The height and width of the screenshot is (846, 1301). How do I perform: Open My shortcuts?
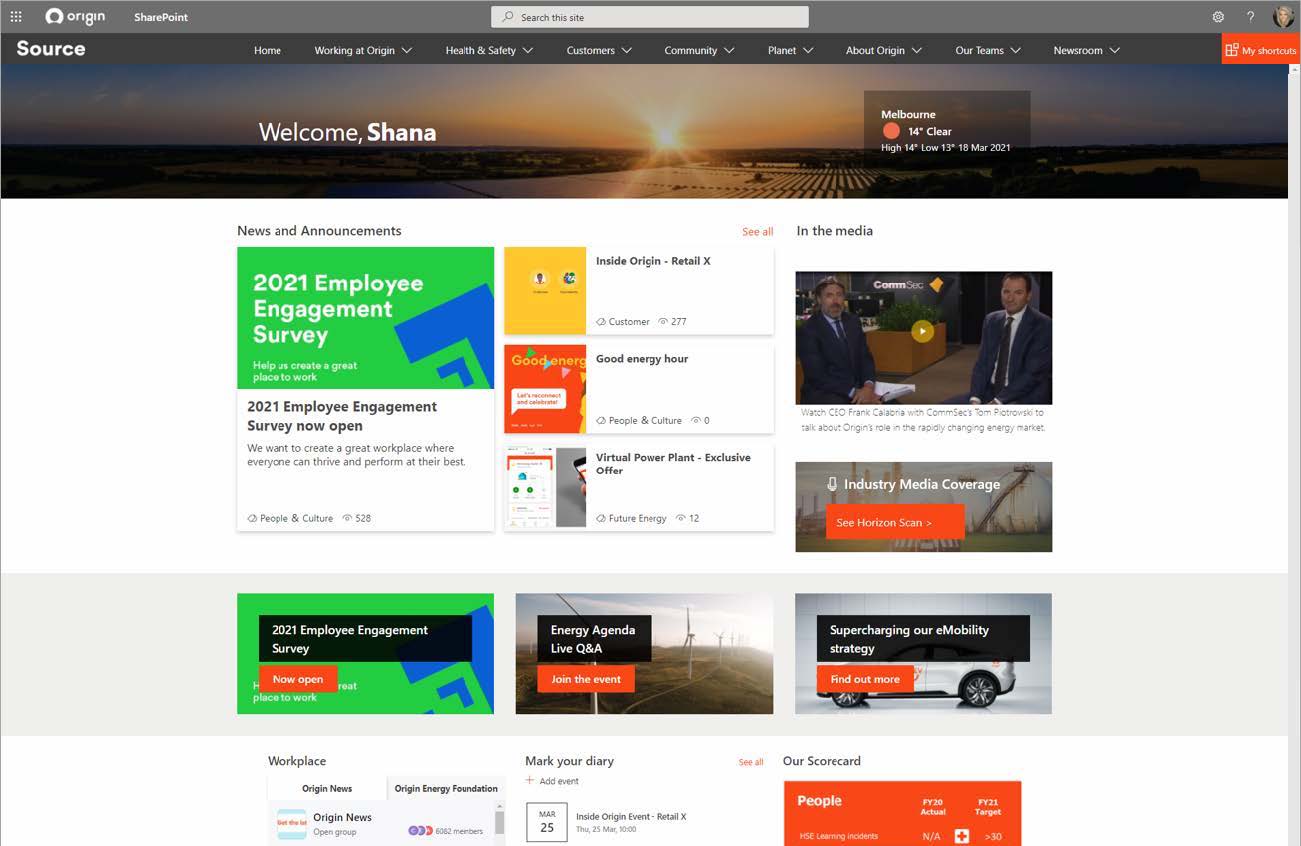[1261, 50]
